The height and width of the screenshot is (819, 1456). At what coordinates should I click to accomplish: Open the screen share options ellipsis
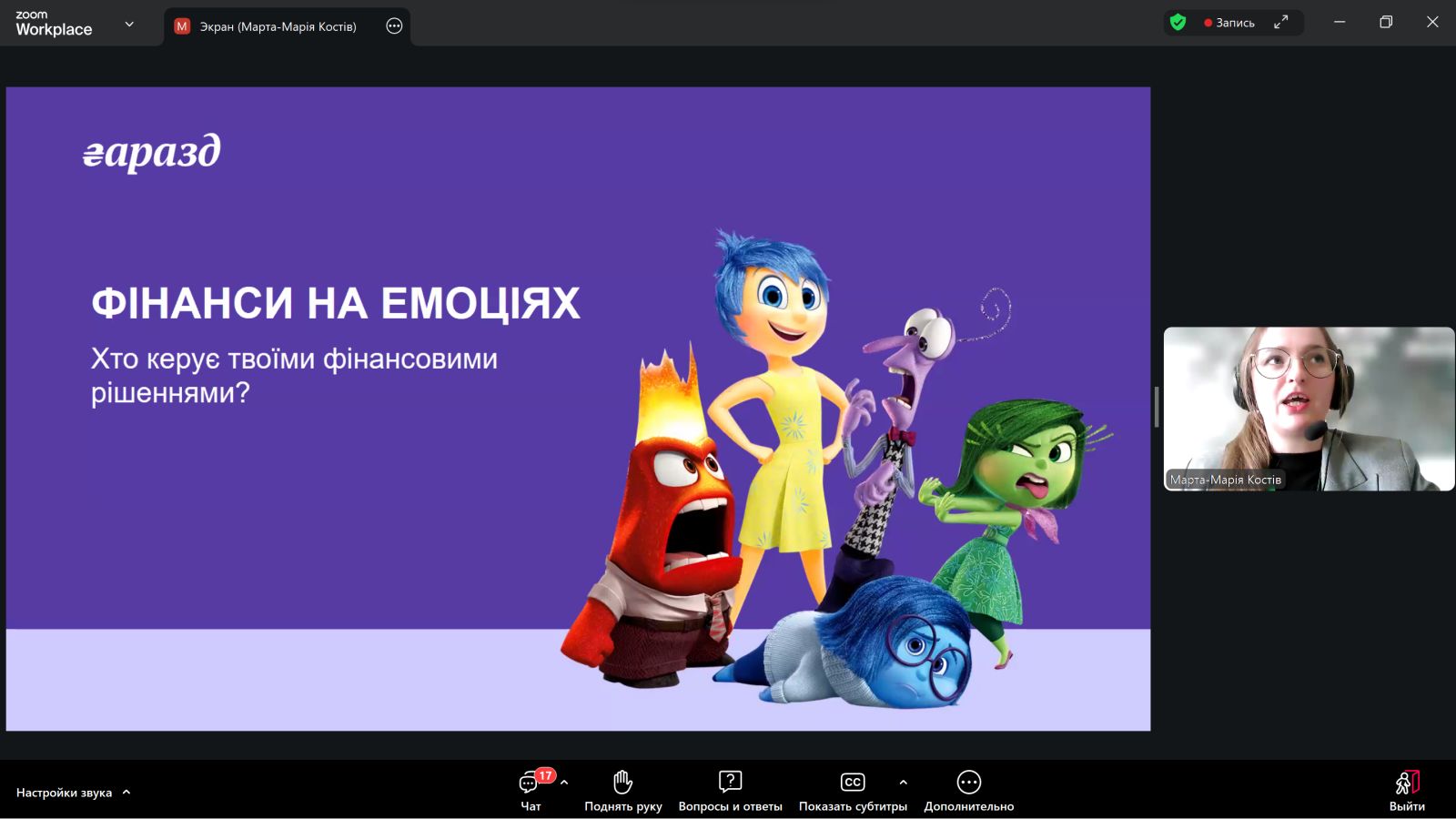pyautogui.click(x=394, y=26)
